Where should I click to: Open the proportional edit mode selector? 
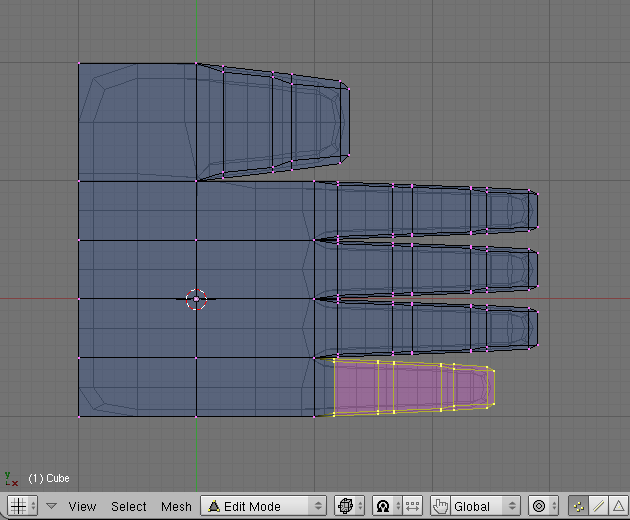click(543, 506)
